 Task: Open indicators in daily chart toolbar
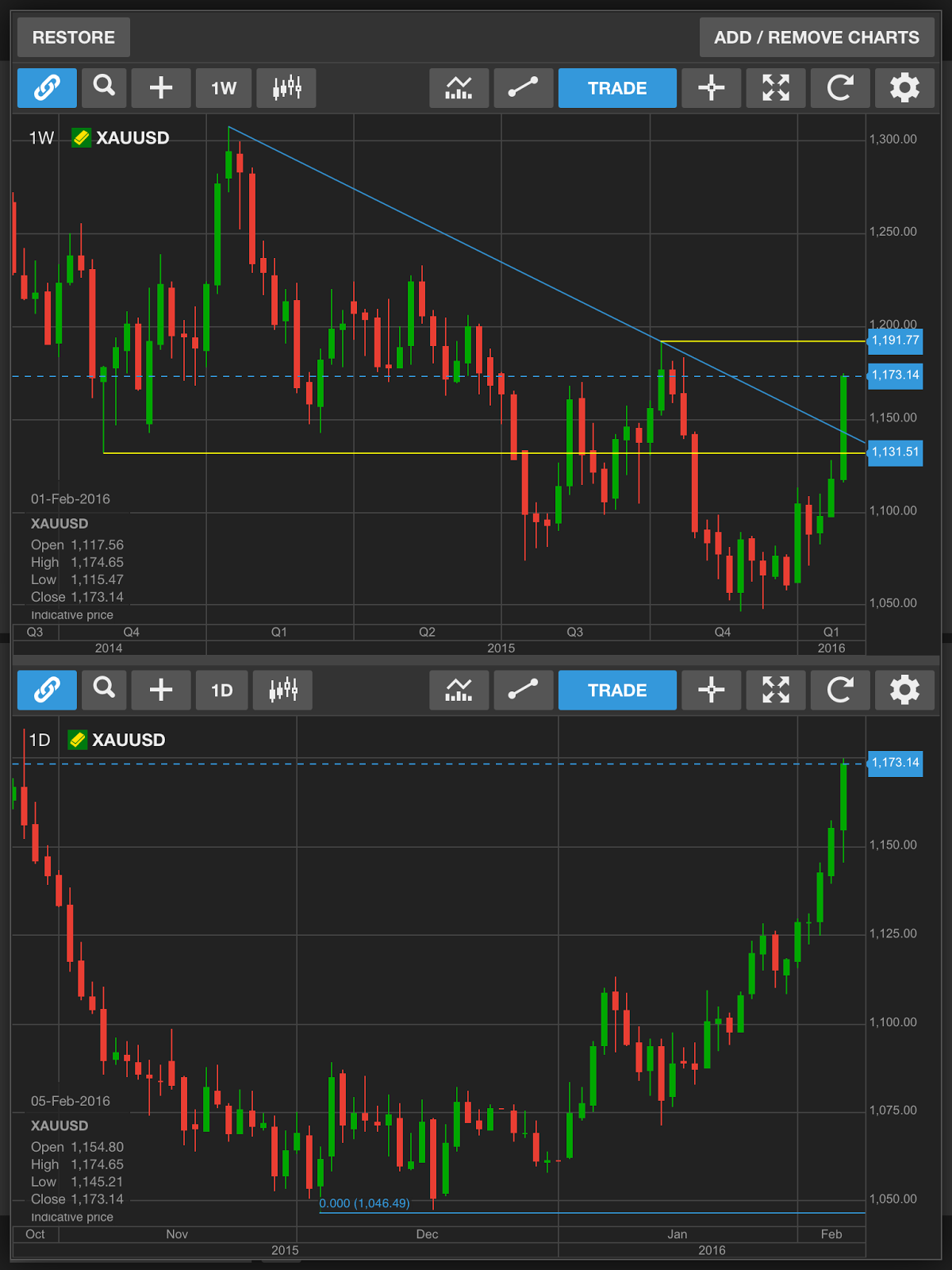pos(459,690)
